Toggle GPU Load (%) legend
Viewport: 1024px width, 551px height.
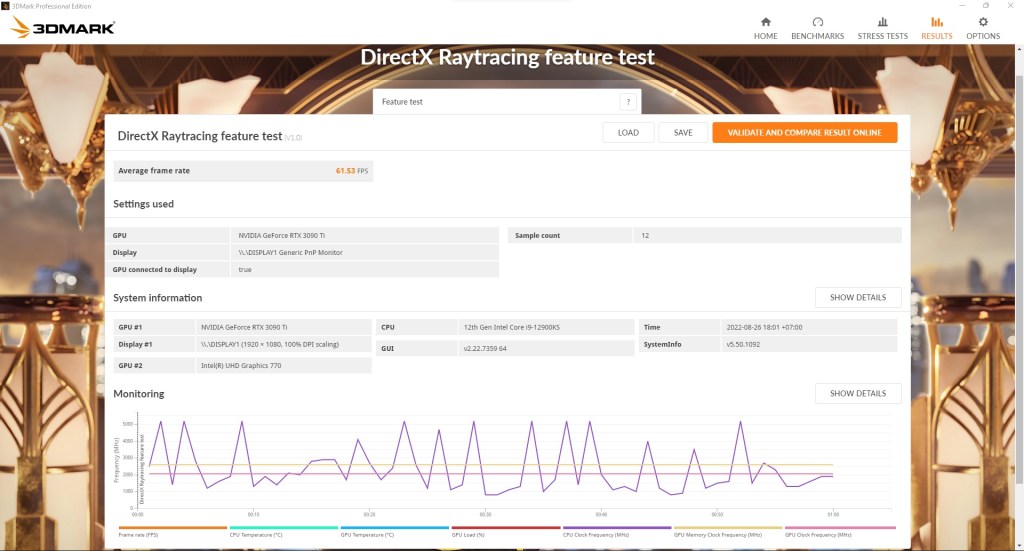click(505, 531)
